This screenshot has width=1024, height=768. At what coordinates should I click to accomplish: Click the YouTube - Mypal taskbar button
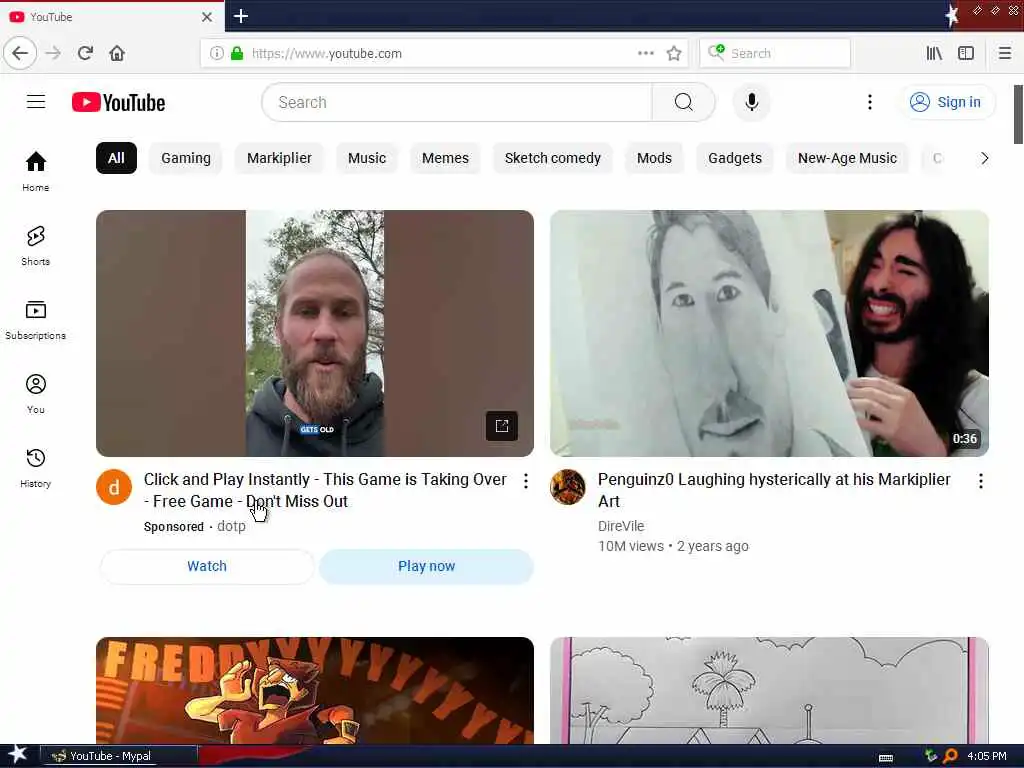coord(119,756)
